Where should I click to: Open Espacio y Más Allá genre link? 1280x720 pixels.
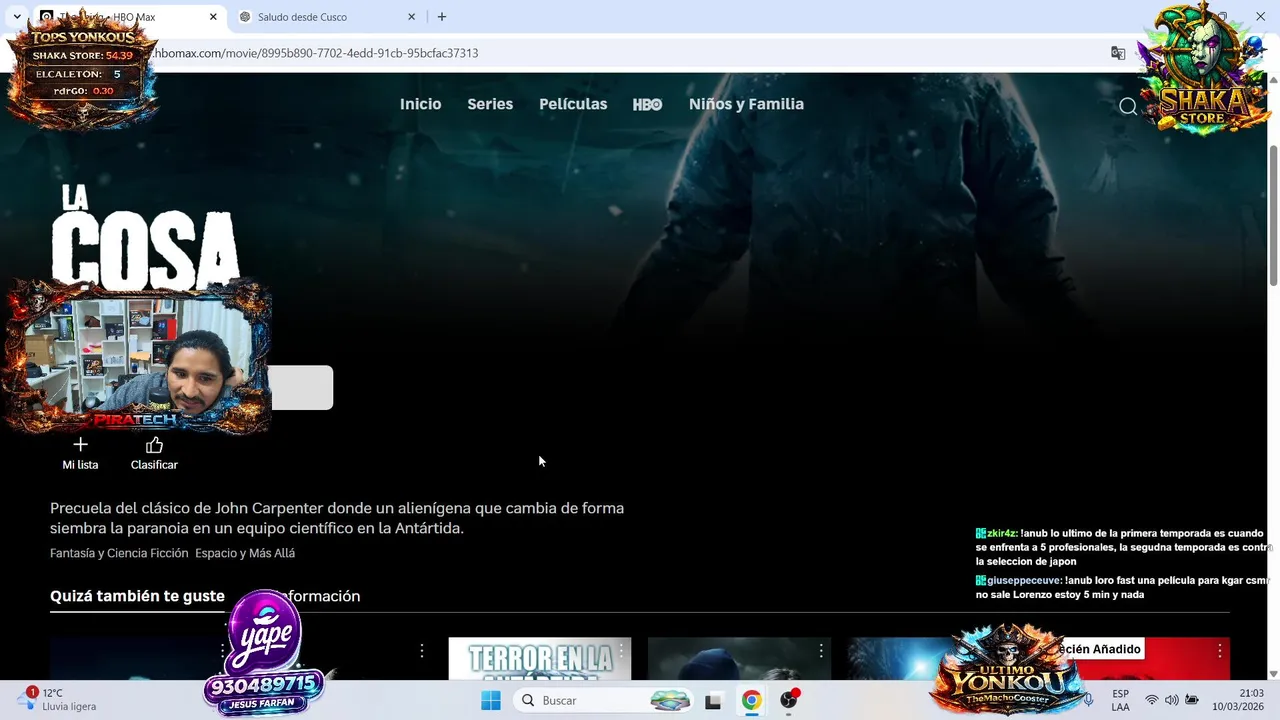click(245, 553)
